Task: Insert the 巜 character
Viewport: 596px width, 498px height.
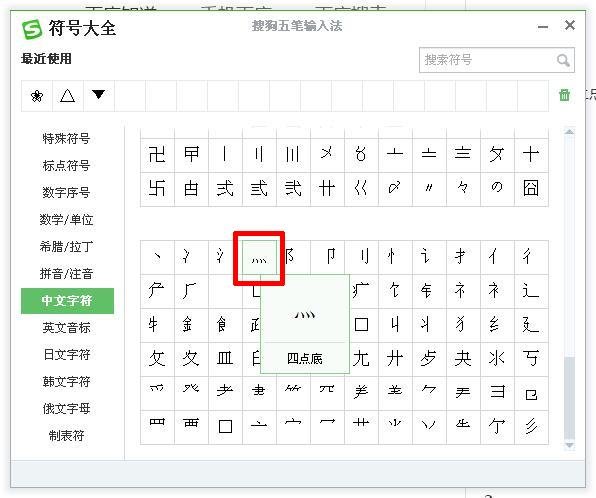Action: pos(361,189)
